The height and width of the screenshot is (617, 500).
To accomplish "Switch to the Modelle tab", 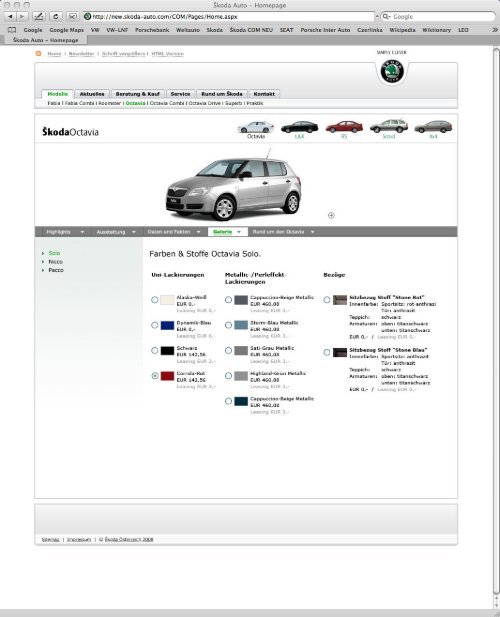I will point(57,94).
